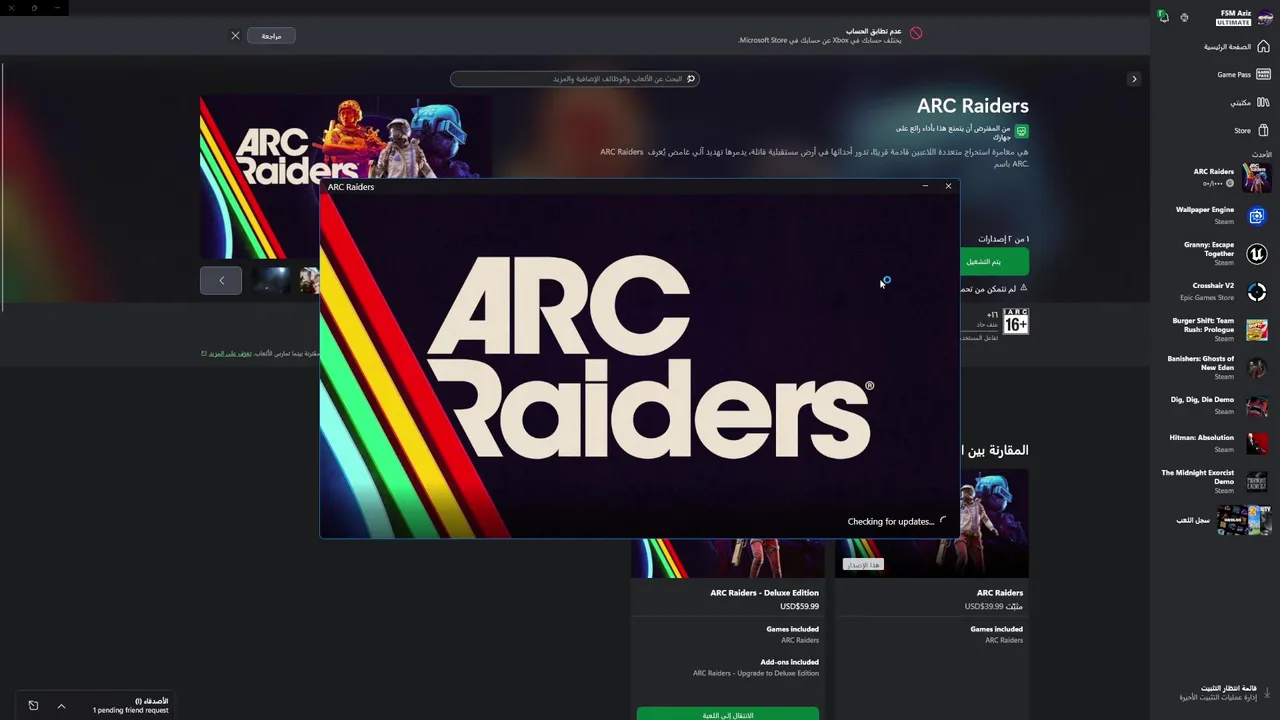Screen dimensions: 1280x720
Task: Click the gallery previous arrow button
Action: (x=221, y=280)
